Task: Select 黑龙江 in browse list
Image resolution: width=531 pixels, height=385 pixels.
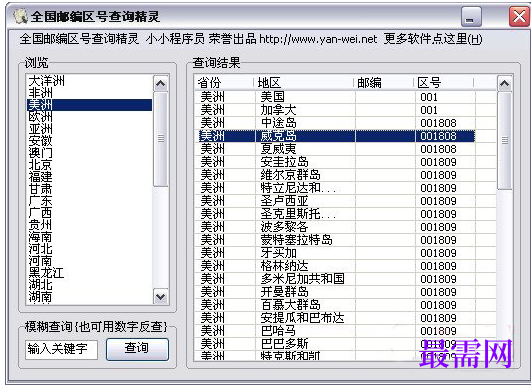Action: 89,273
